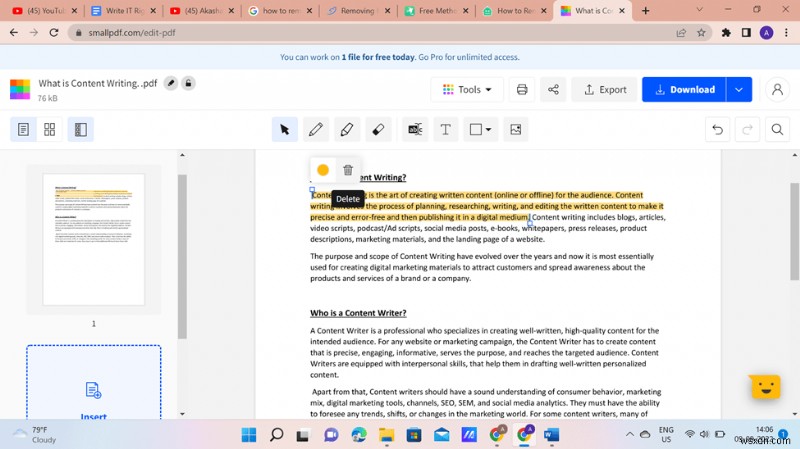Open Chrome tab search chevron
This screenshot has height=449, width=800.
click(699, 10)
